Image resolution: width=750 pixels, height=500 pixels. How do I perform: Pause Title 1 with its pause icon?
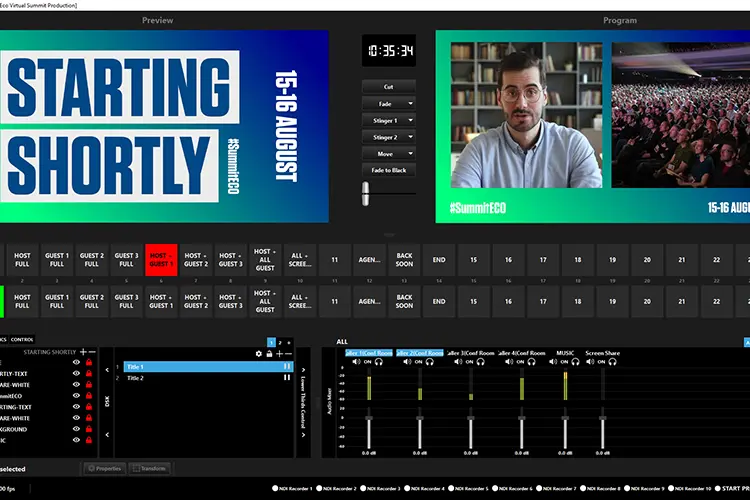(287, 367)
